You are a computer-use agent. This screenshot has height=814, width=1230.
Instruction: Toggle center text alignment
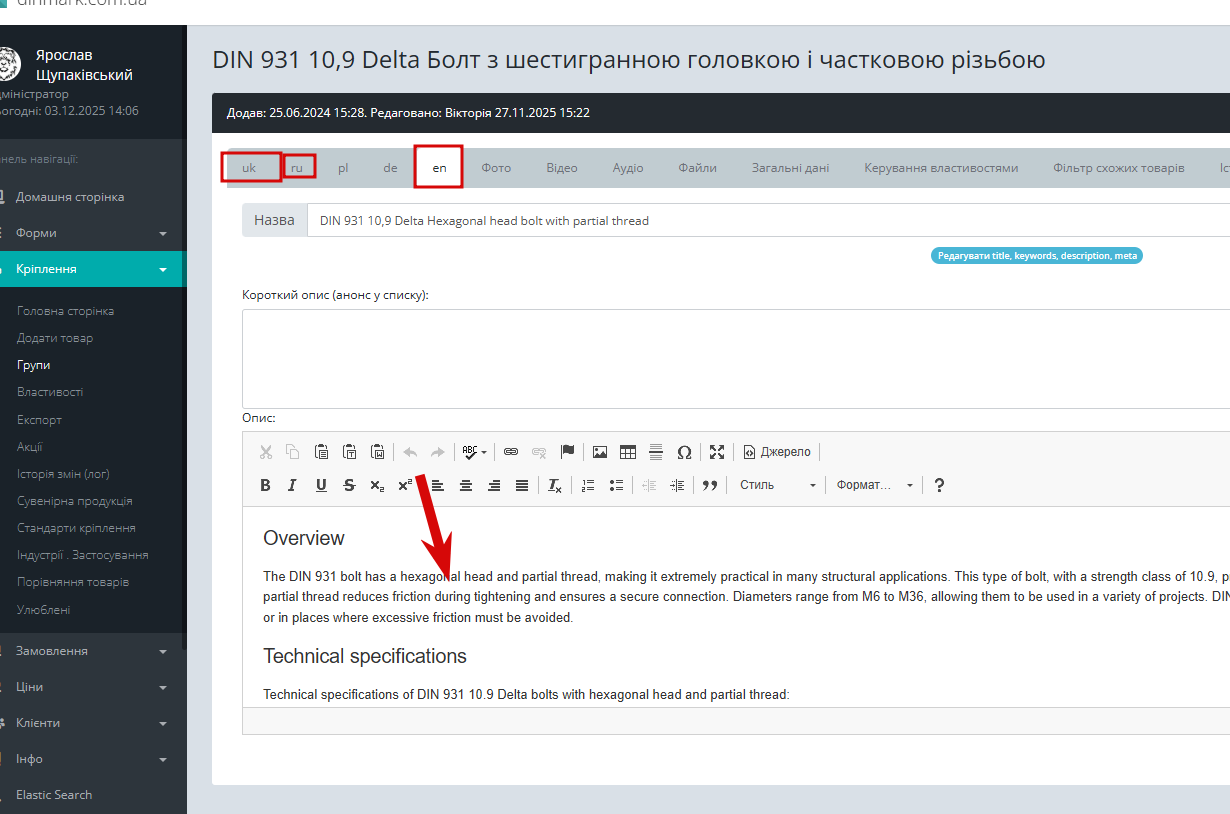(466, 485)
